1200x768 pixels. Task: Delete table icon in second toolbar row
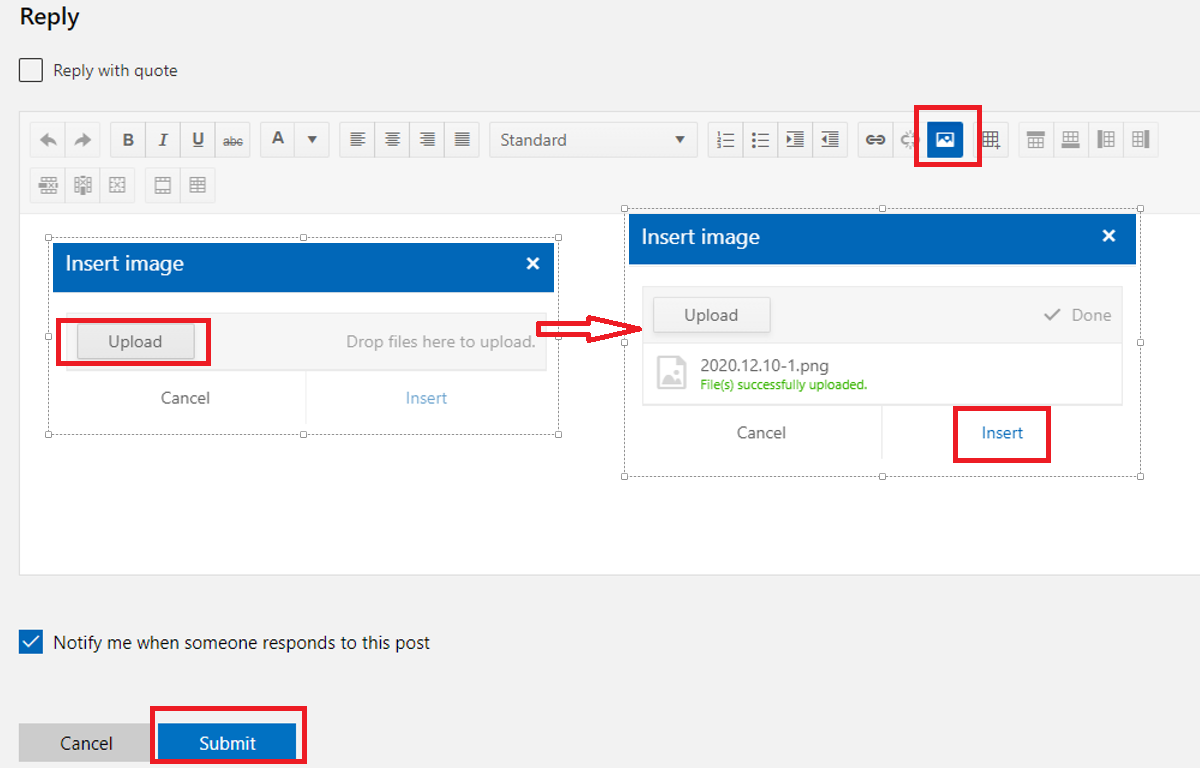(x=118, y=185)
